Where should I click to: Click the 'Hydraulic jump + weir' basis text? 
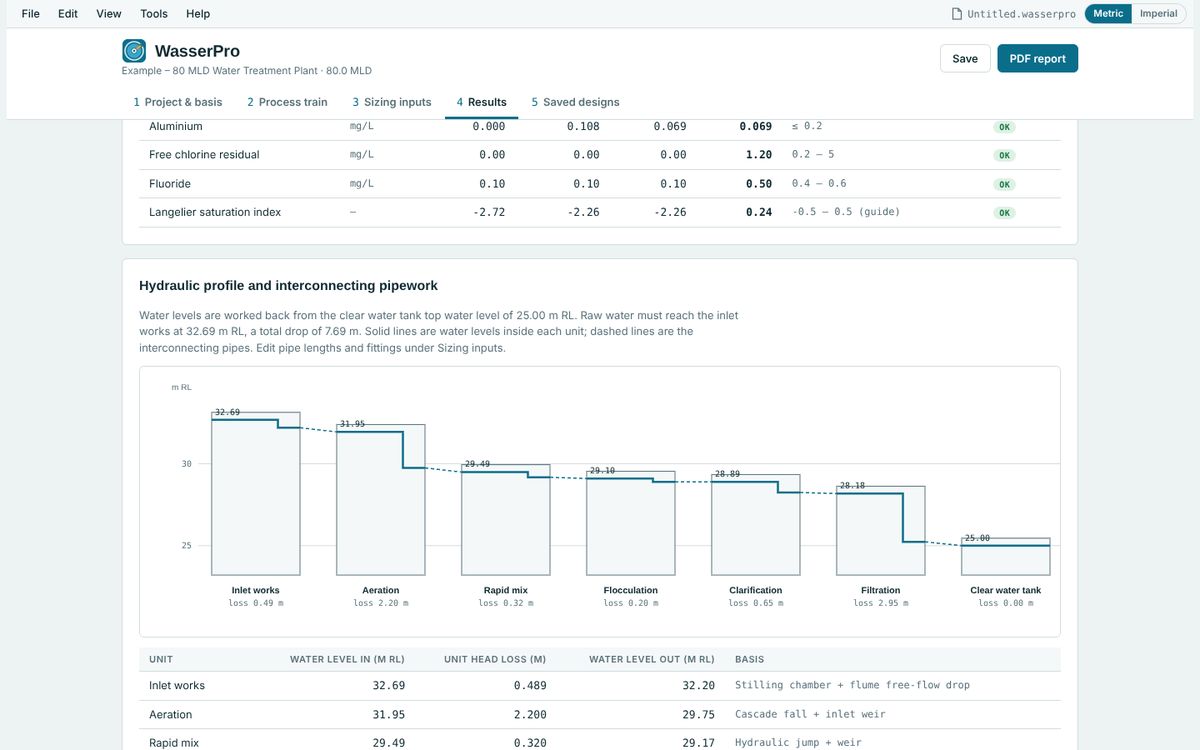(x=798, y=743)
